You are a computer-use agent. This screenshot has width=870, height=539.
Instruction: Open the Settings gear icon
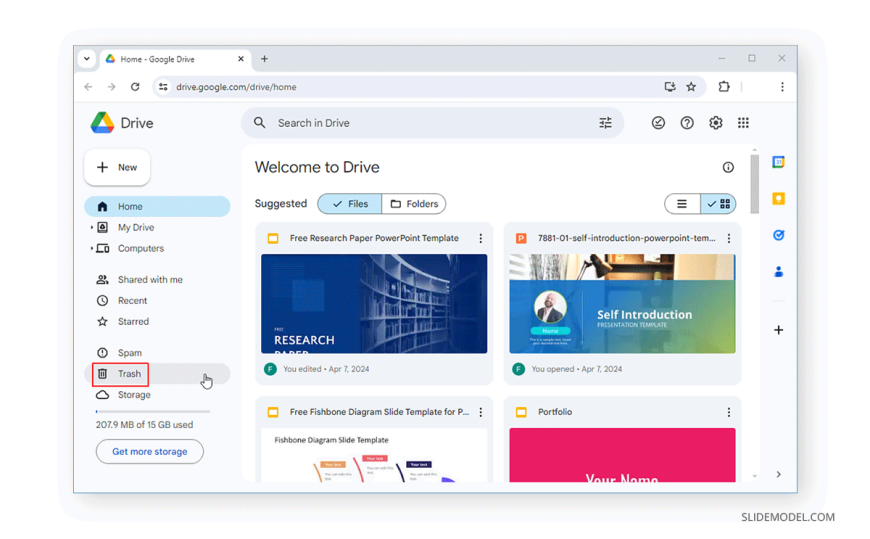tap(715, 123)
